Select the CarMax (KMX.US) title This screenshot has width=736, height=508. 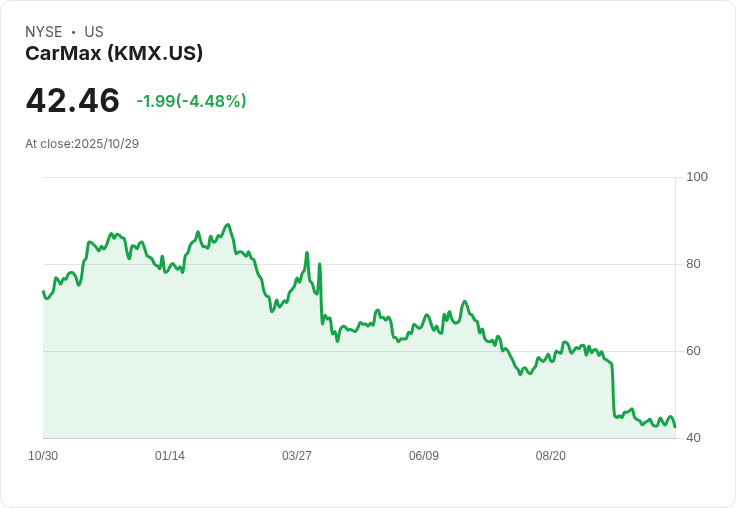[114, 53]
